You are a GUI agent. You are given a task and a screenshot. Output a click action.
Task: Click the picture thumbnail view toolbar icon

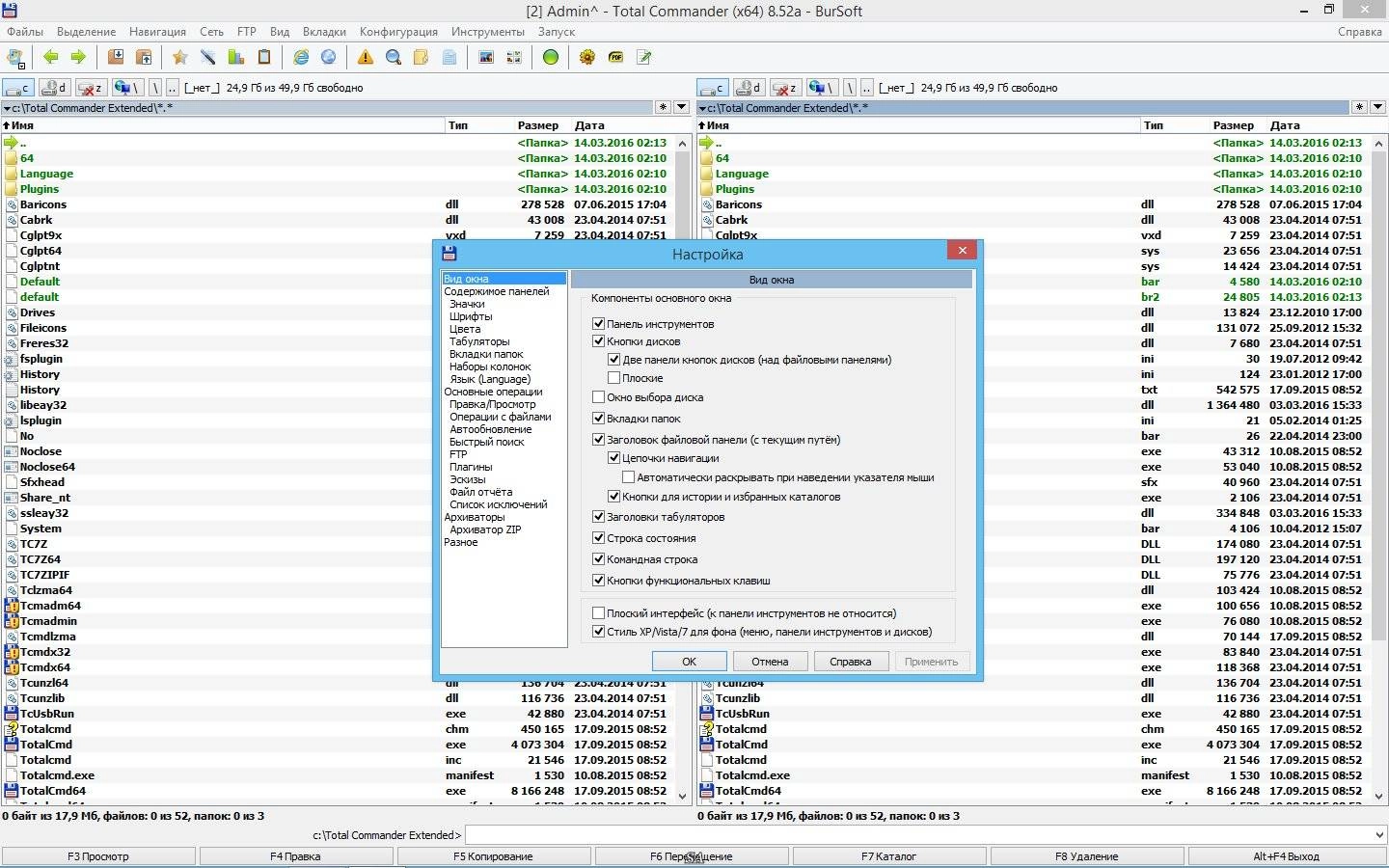pyautogui.click(x=486, y=57)
